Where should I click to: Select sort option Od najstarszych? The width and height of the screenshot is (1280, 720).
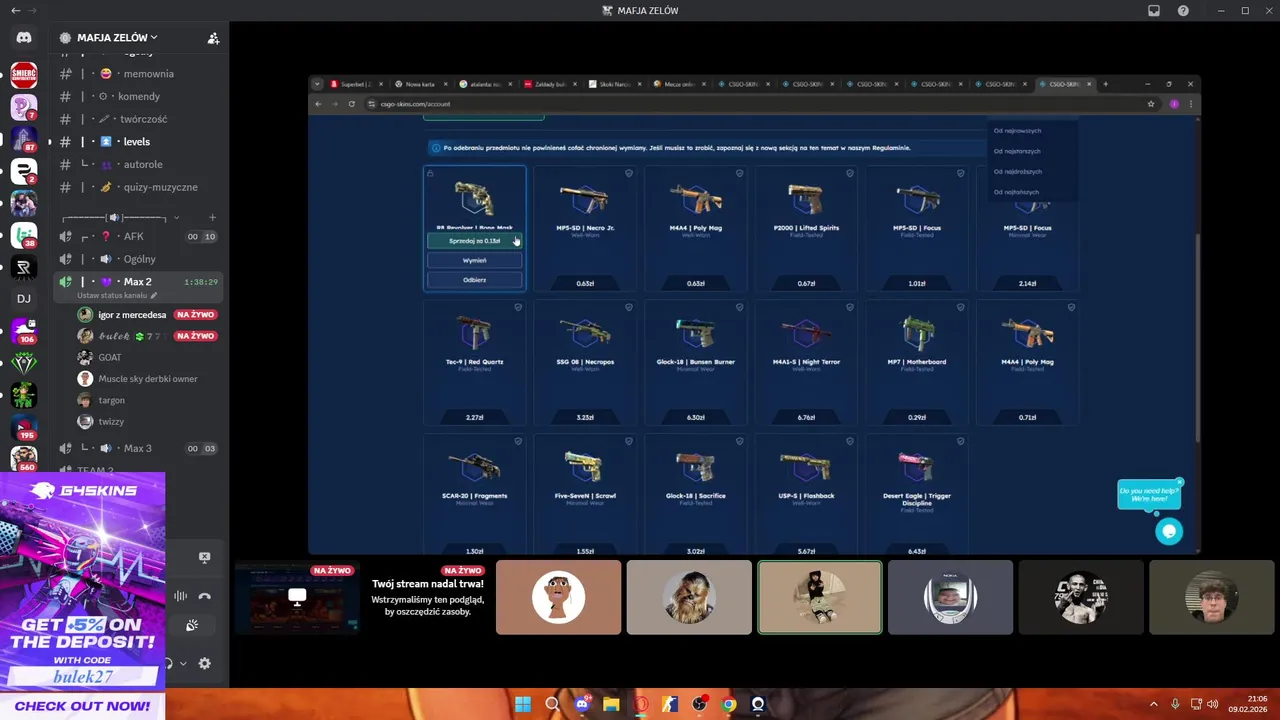coord(1017,151)
